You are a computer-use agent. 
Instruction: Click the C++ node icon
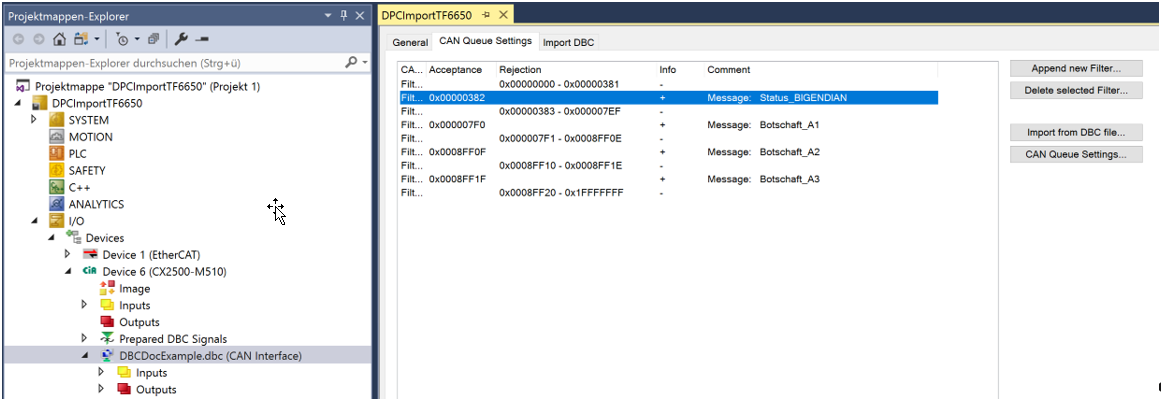56,187
